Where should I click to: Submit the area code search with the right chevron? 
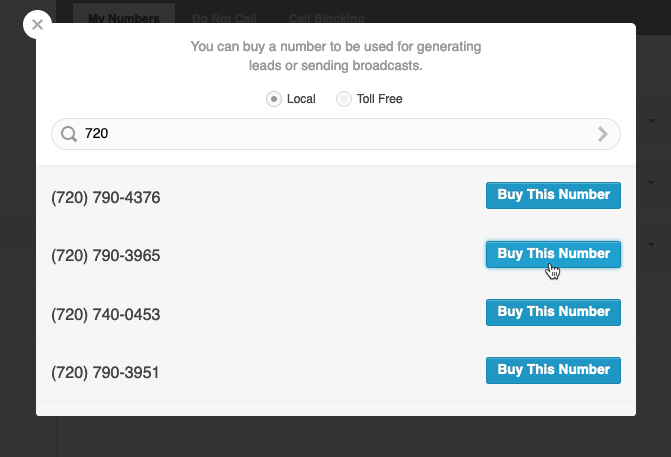click(603, 134)
